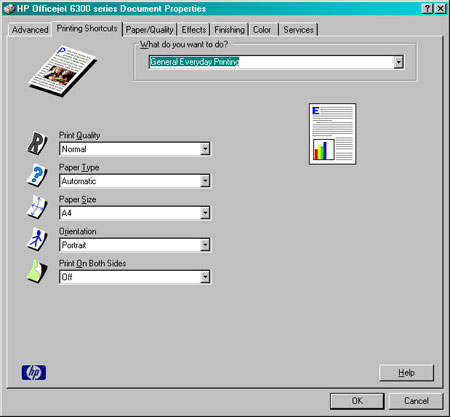Viewport: 450px width, 417px height.
Task: Open the Color tab
Action: [262, 30]
